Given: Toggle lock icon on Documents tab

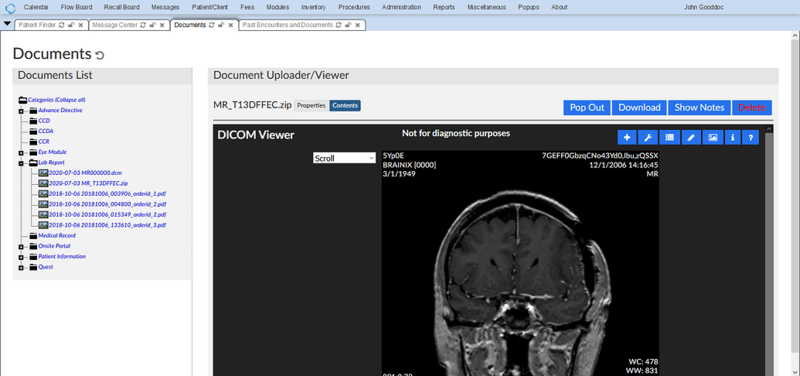Looking at the screenshot, I should click(221, 25).
